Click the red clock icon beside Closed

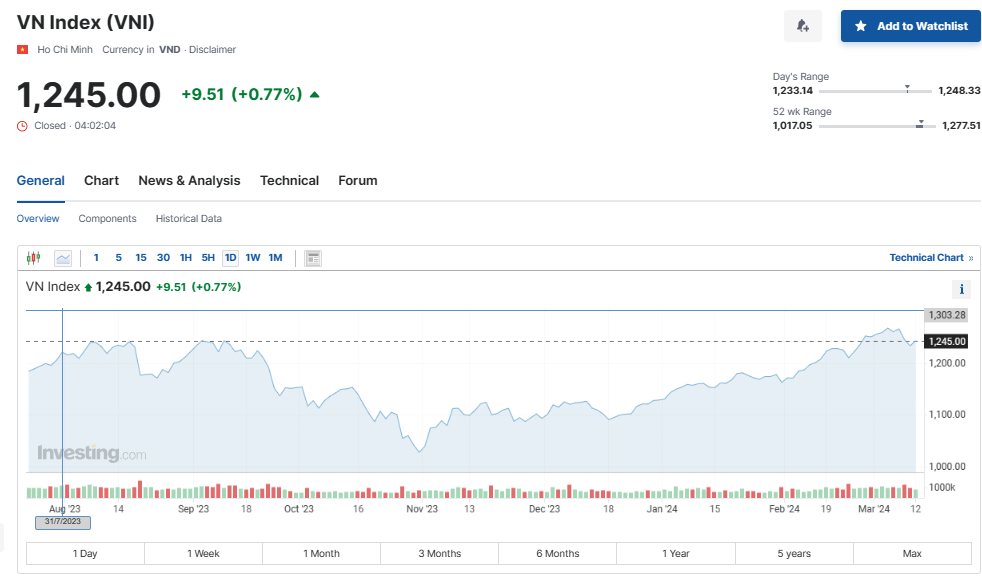[x=23, y=126]
